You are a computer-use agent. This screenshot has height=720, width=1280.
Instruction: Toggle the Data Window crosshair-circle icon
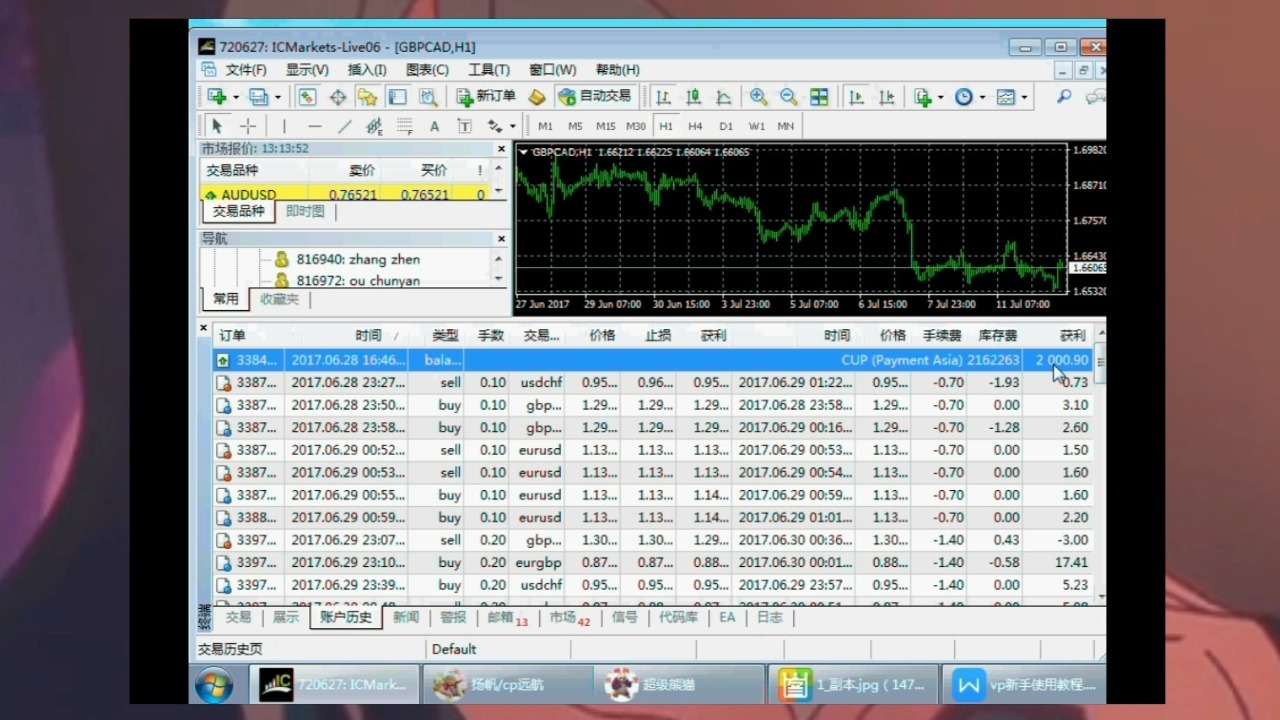(x=338, y=97)
